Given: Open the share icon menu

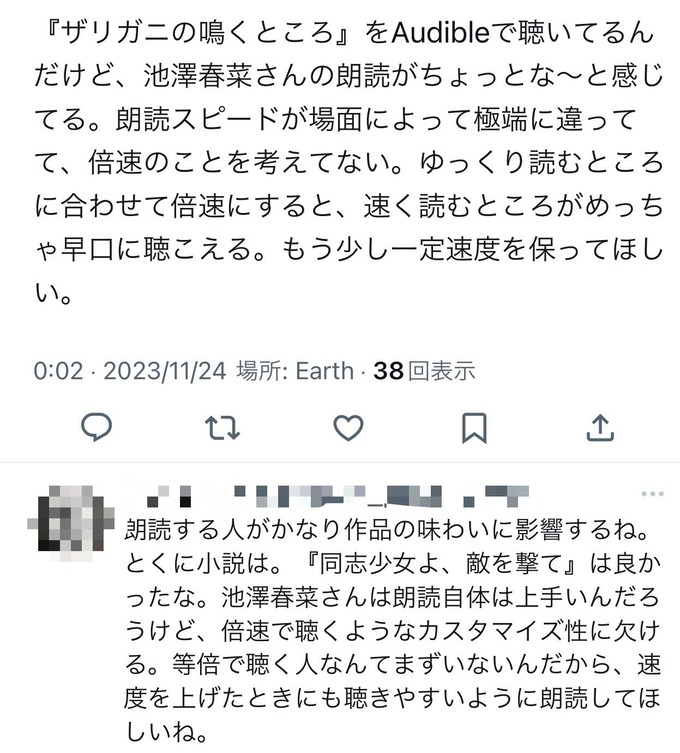Looking at the screenshot, I should point(600,427).
